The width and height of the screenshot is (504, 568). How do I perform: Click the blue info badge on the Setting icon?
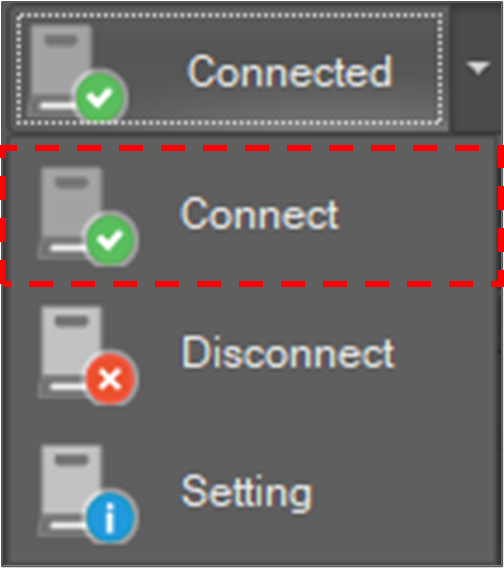111,518
